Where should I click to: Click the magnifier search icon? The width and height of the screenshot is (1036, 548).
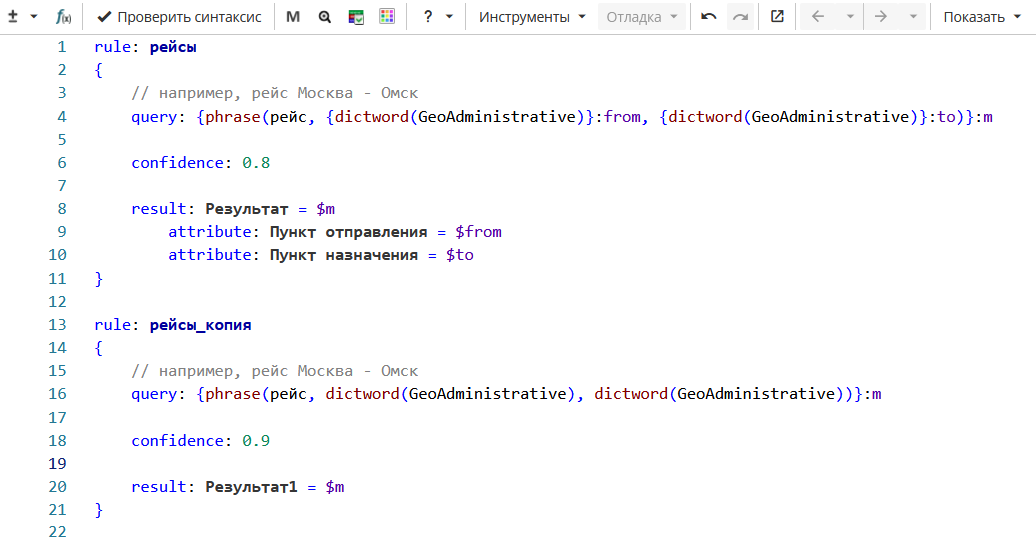point(324,17)
